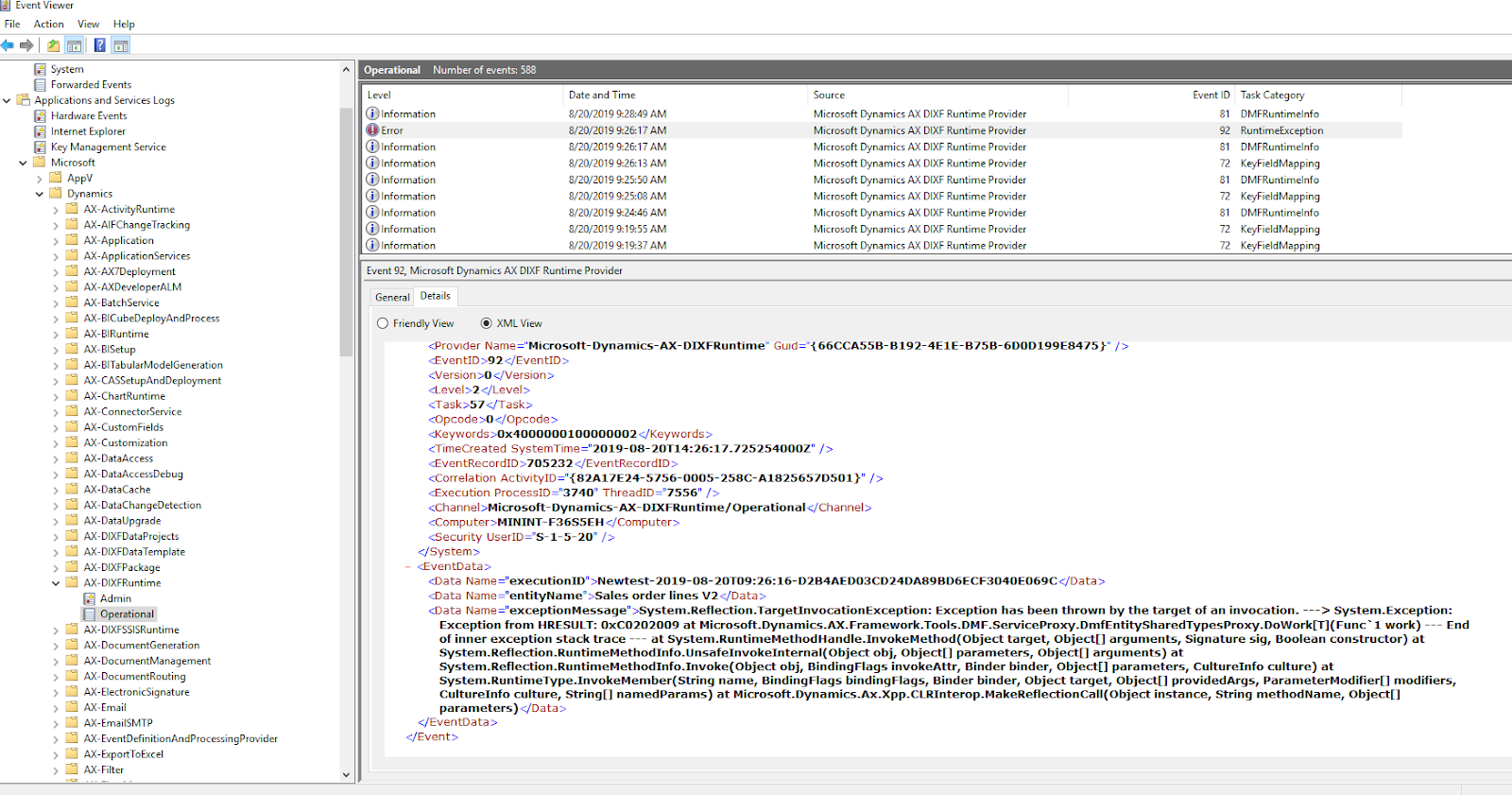Click the Dynamics folder icon
The image size is (1512, 795).
56,194
